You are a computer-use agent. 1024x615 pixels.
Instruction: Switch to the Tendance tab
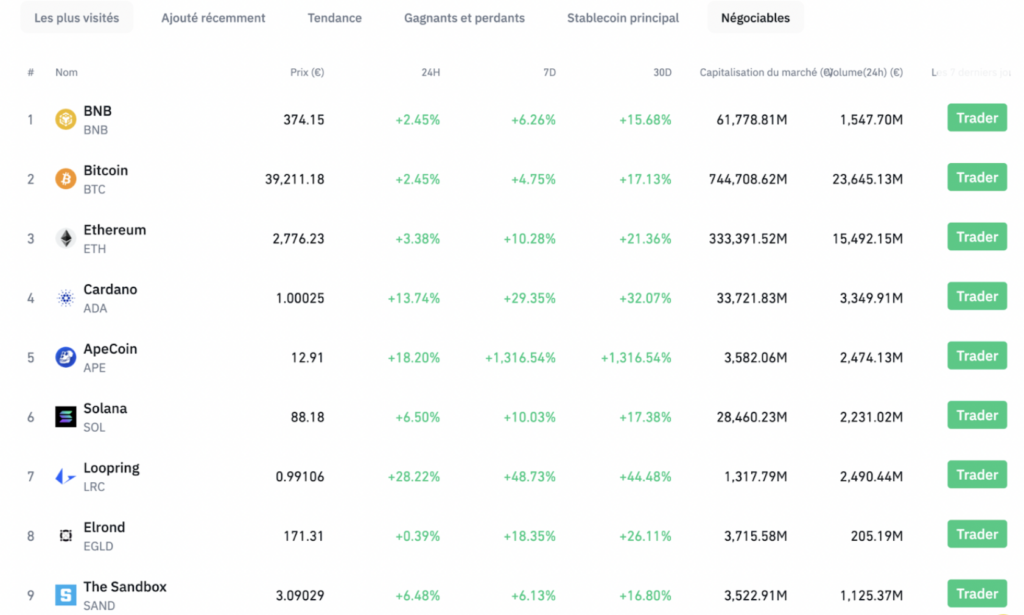point(334,17)
